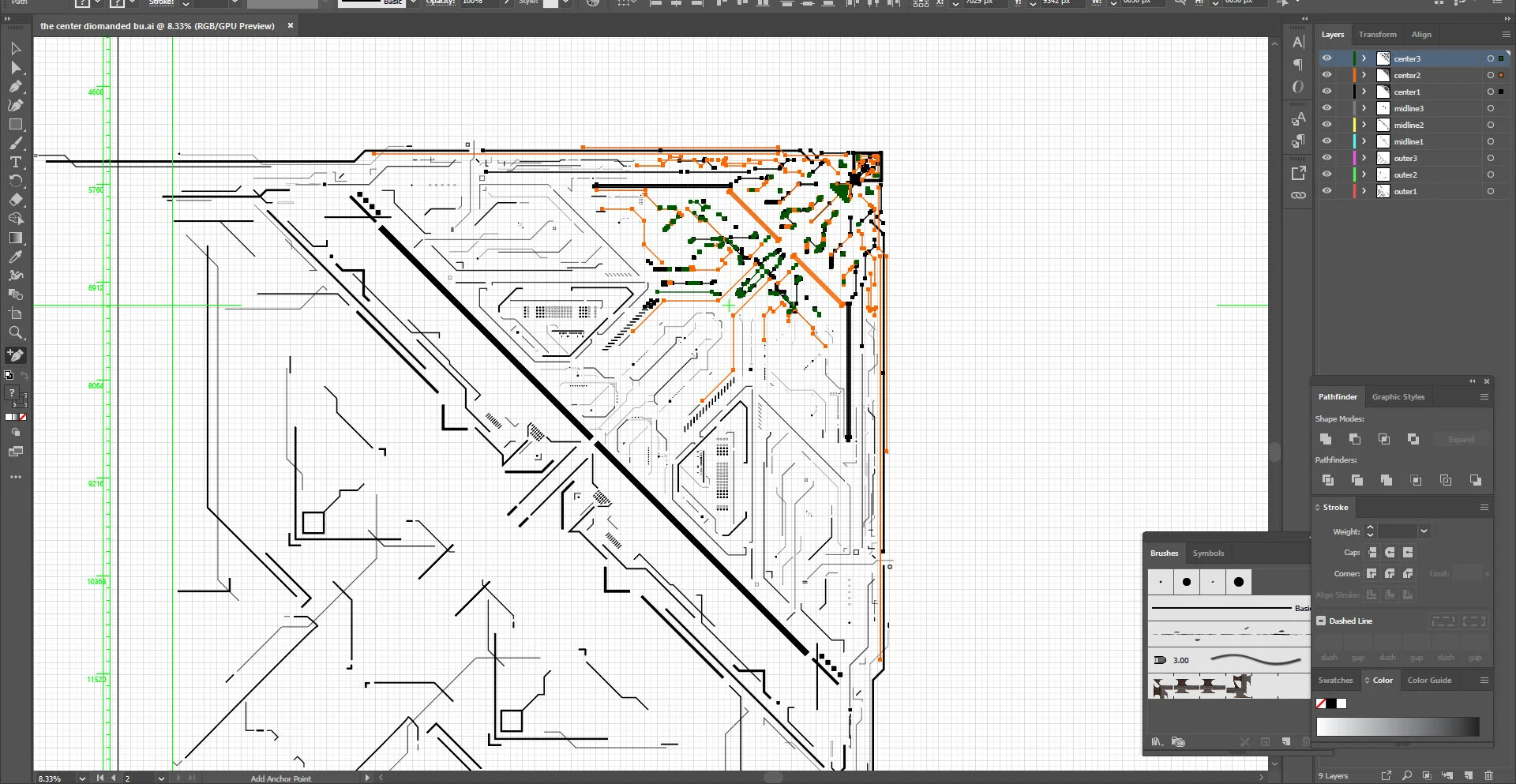Viewport: 1516px width, 784px height.
Task: Click Exclude shape mode icon
Action: [x=1413, y=439]
